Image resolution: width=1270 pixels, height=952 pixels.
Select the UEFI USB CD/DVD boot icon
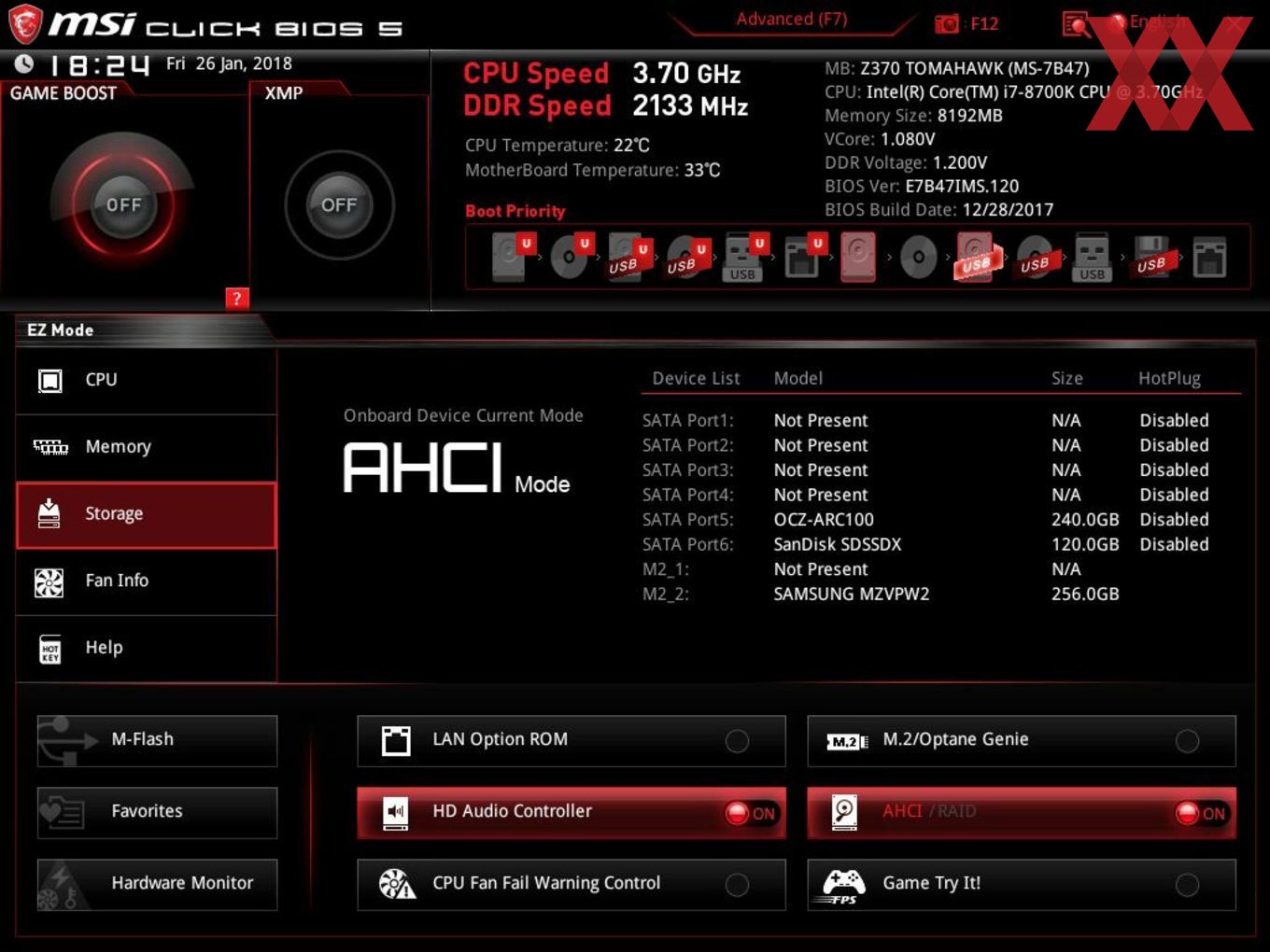pyautogui.click(x=686, y=258)
